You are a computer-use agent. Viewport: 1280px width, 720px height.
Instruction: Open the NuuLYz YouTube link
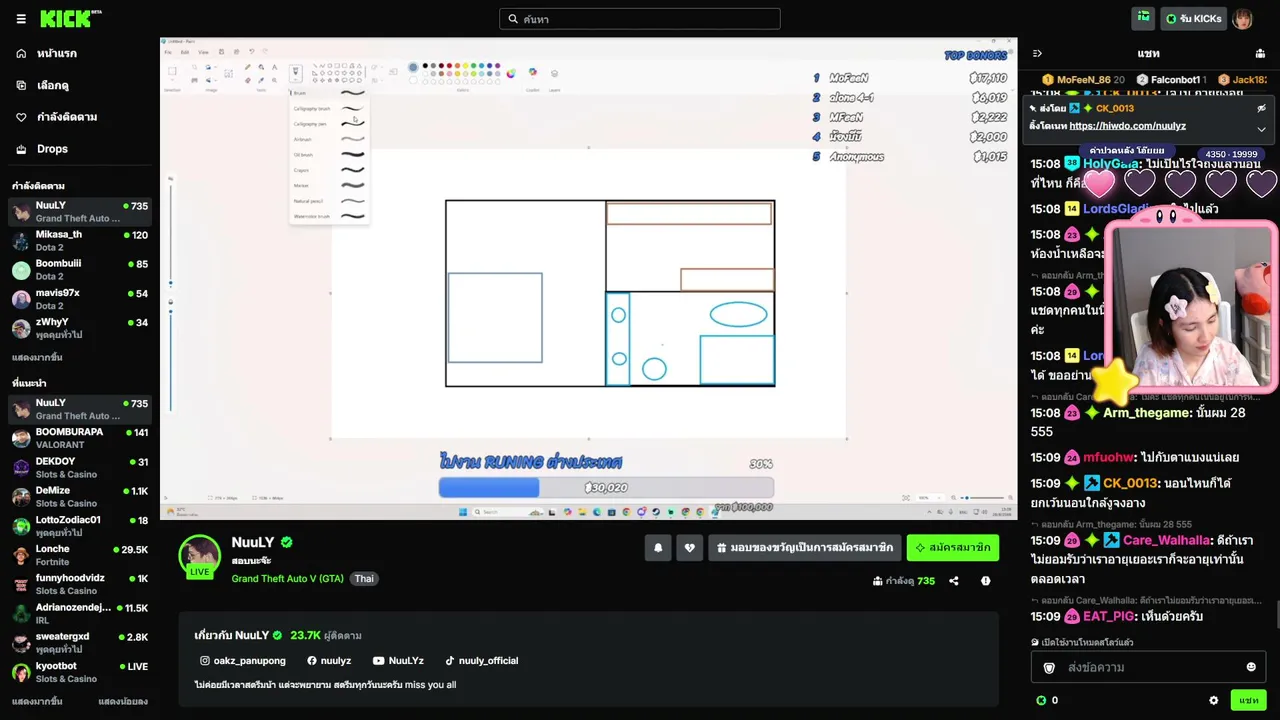(398, 661)
